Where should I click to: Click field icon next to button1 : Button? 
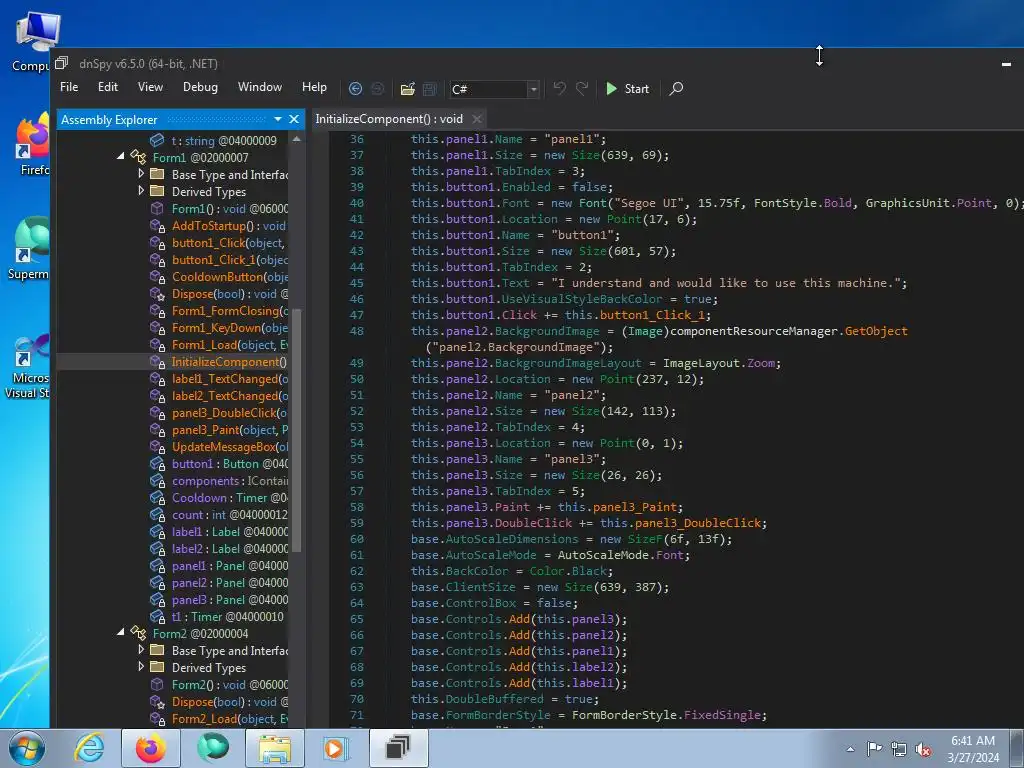157,464
